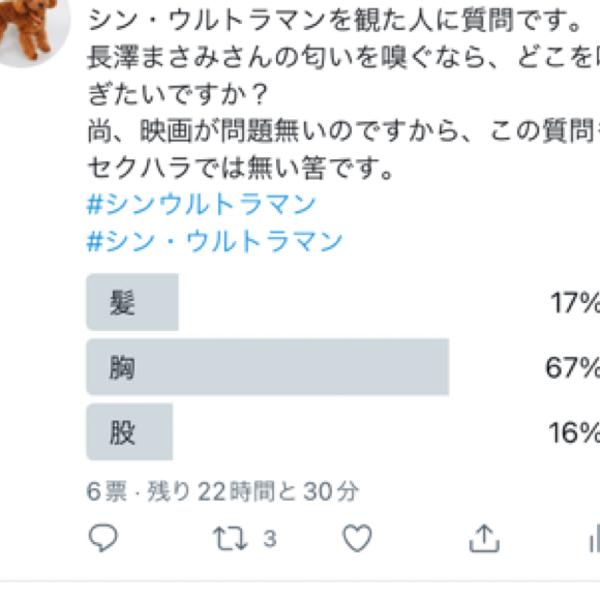This screenshot has height=600, width=600.
Task: Click the line reading セクハラでは無い筈です
Action: [x=240, y=168]
